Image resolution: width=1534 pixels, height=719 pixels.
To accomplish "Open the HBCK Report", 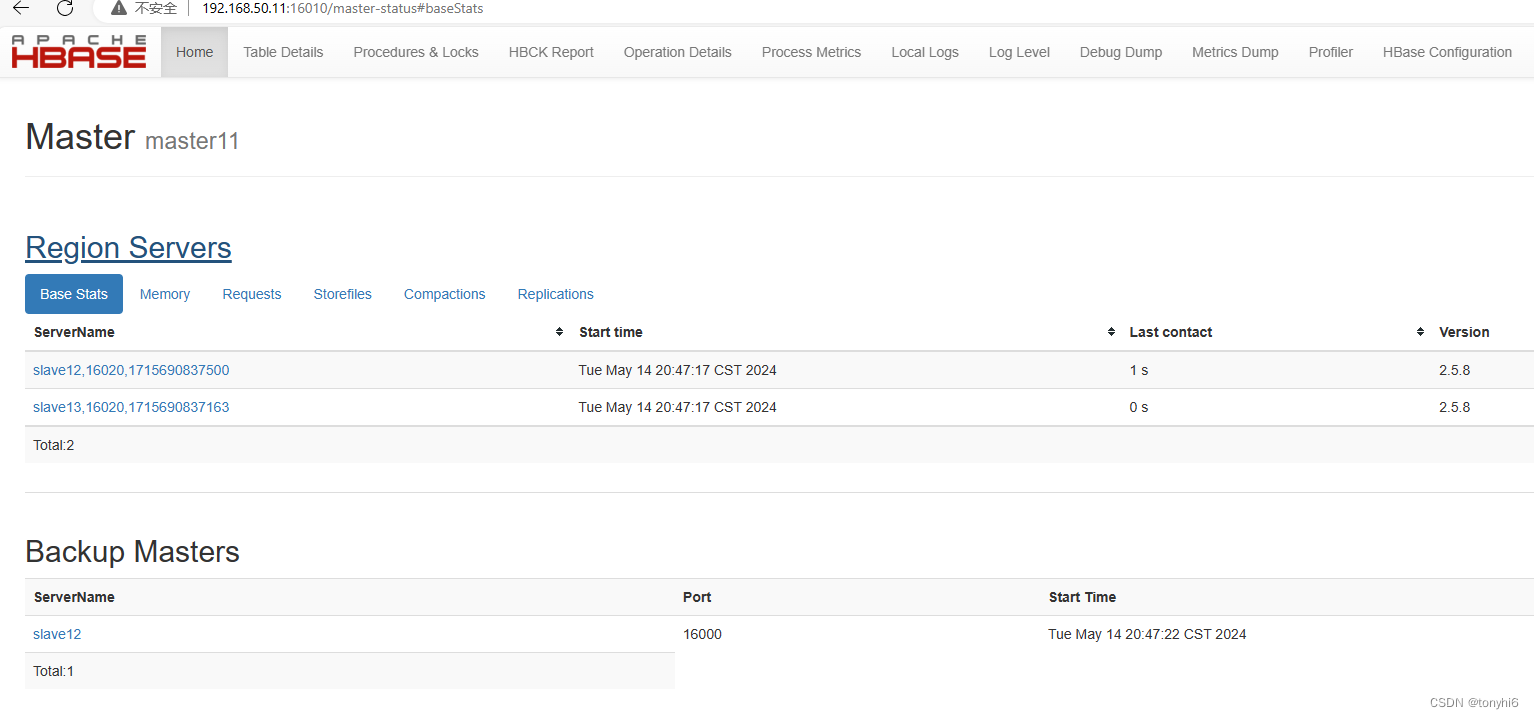I will pos(551,51).
